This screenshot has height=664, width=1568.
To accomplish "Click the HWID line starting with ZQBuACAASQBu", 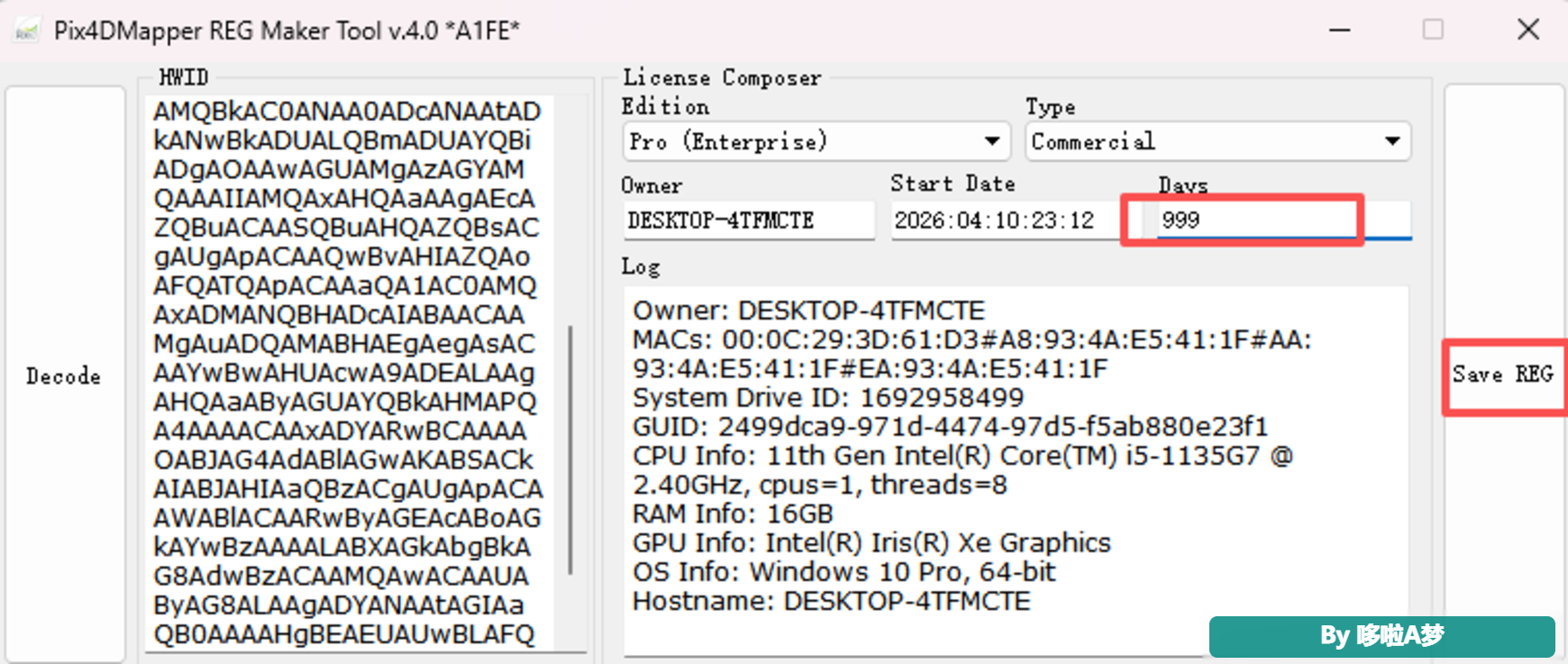I will pos(346,228).
